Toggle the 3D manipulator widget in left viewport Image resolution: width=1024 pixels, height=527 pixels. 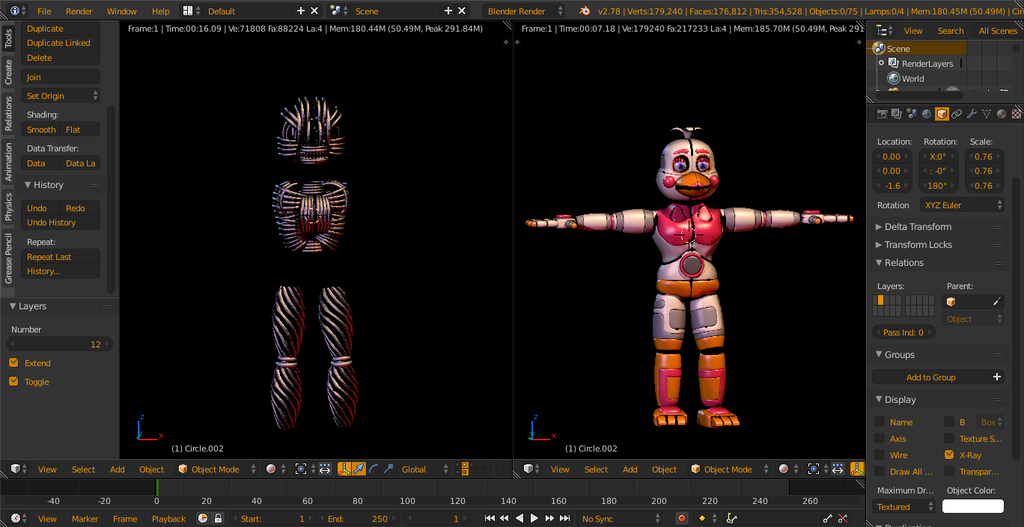(x=344, y=469)
